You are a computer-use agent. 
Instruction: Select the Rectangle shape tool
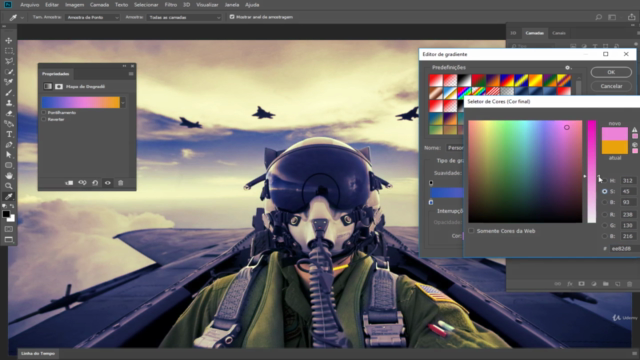(x=9, y=165)
